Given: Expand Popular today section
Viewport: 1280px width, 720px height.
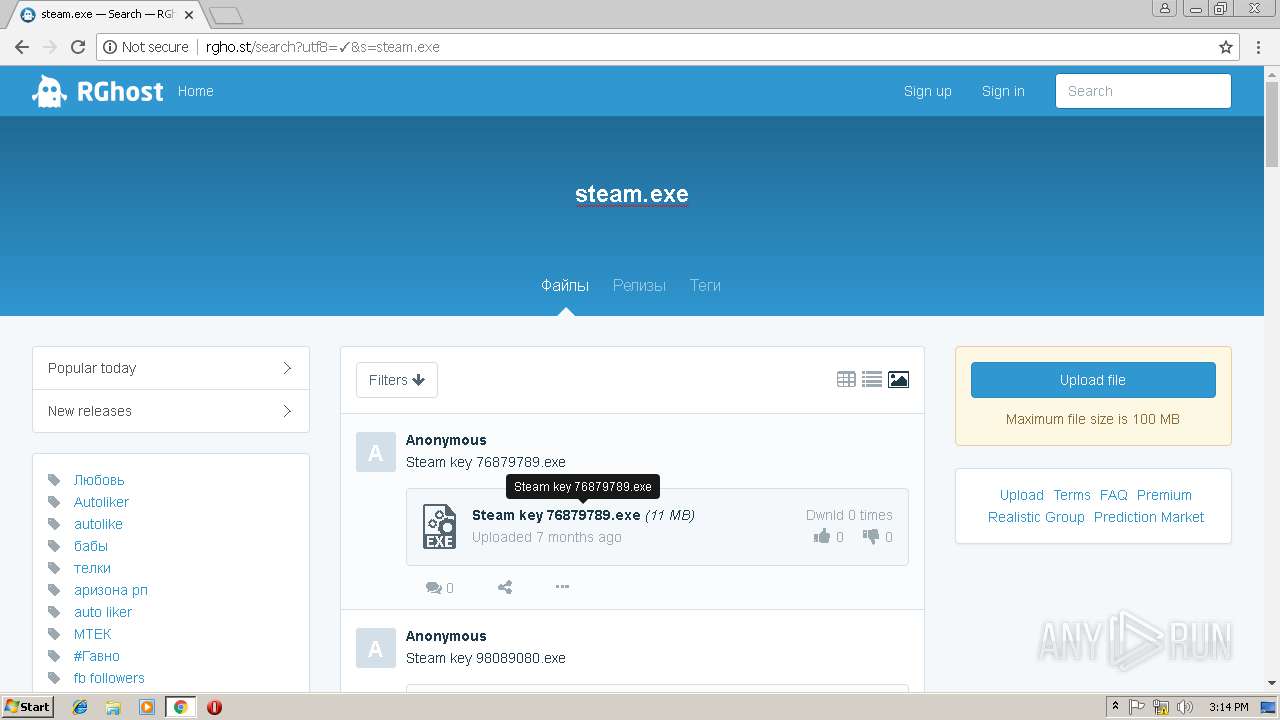Looking at the screenshot, I should click(171, 368).
